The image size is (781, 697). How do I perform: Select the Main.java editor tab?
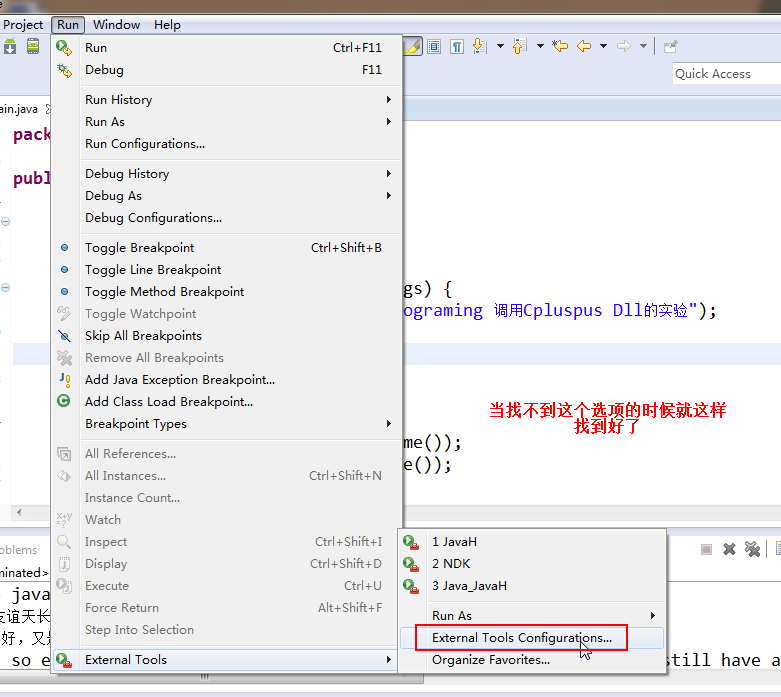click(19, 109)
